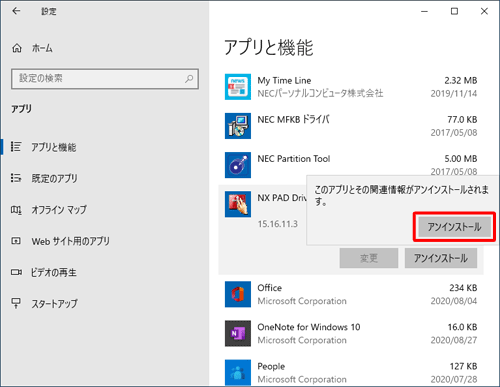This screenshot has width=500, height=387.
Task: Click the Office app icon
Action: coord(238,294)
